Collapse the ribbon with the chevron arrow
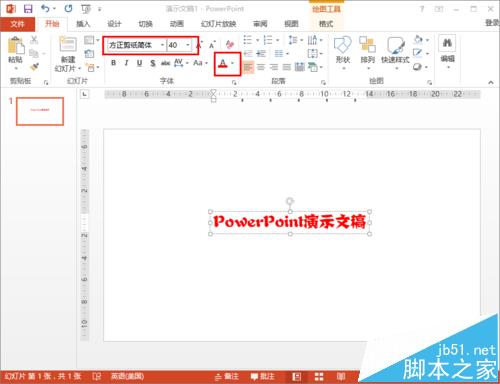This screenshot has height=384, width=500. (491, 82)
